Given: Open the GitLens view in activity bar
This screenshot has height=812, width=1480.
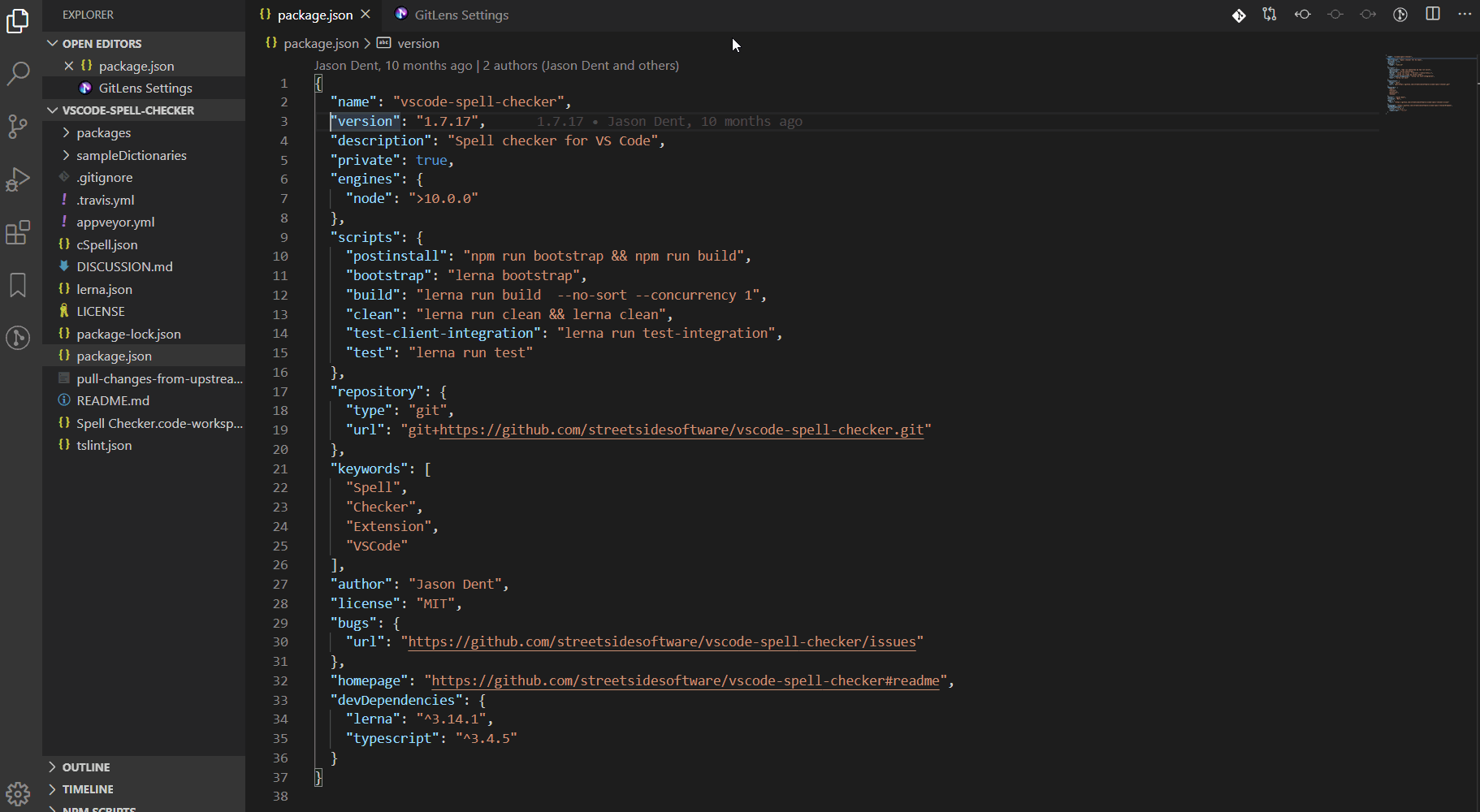Looking at the screenshot, I should (18, 338).
